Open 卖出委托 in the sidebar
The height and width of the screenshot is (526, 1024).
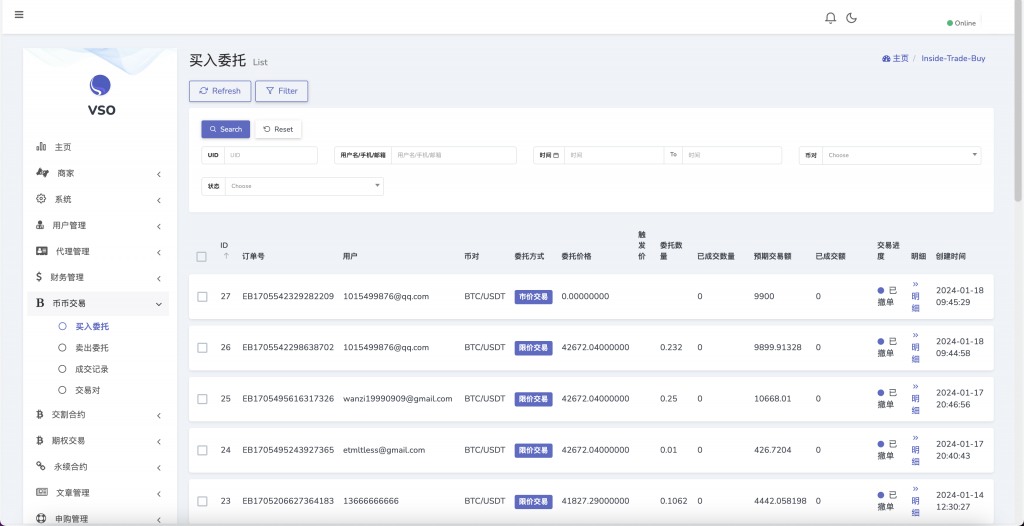pyautogui.click(x=92, y=348)
